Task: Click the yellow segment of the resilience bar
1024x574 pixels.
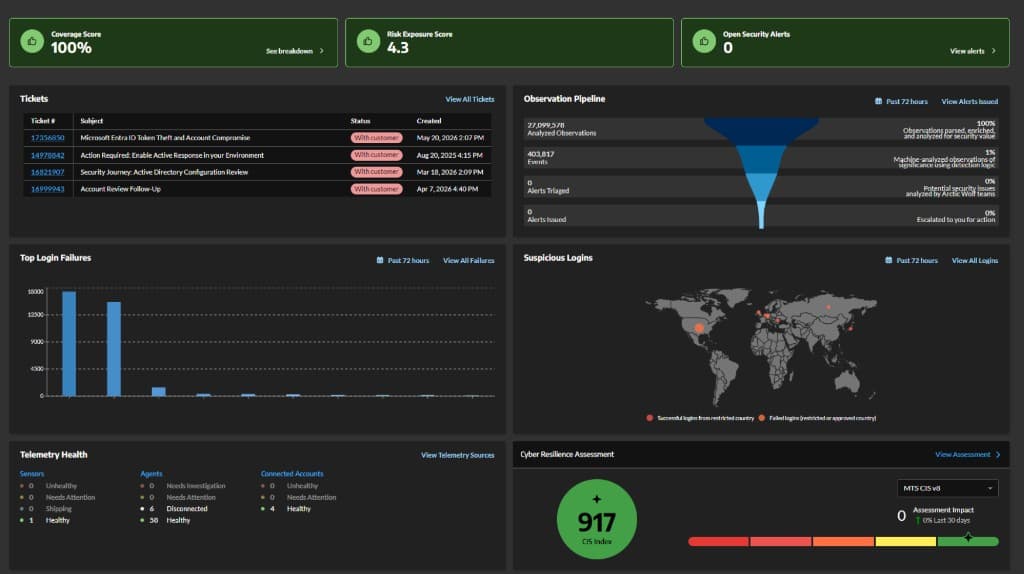Action: point(906,541)
